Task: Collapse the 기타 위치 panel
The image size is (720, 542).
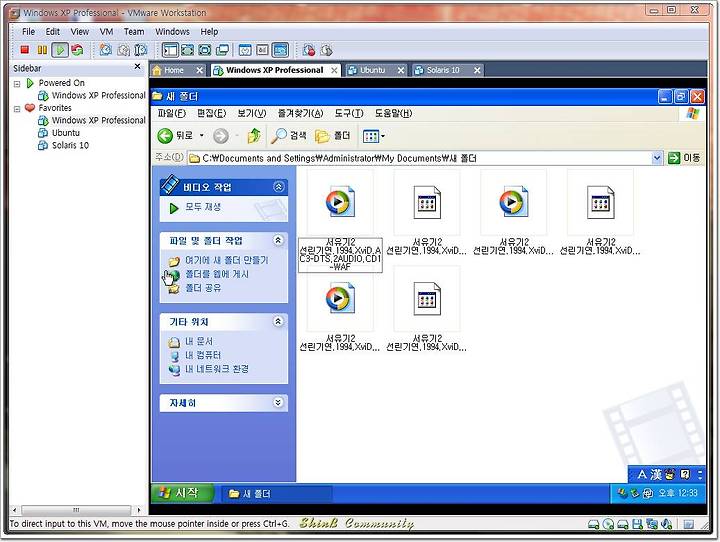Action: tap(278, 322)
